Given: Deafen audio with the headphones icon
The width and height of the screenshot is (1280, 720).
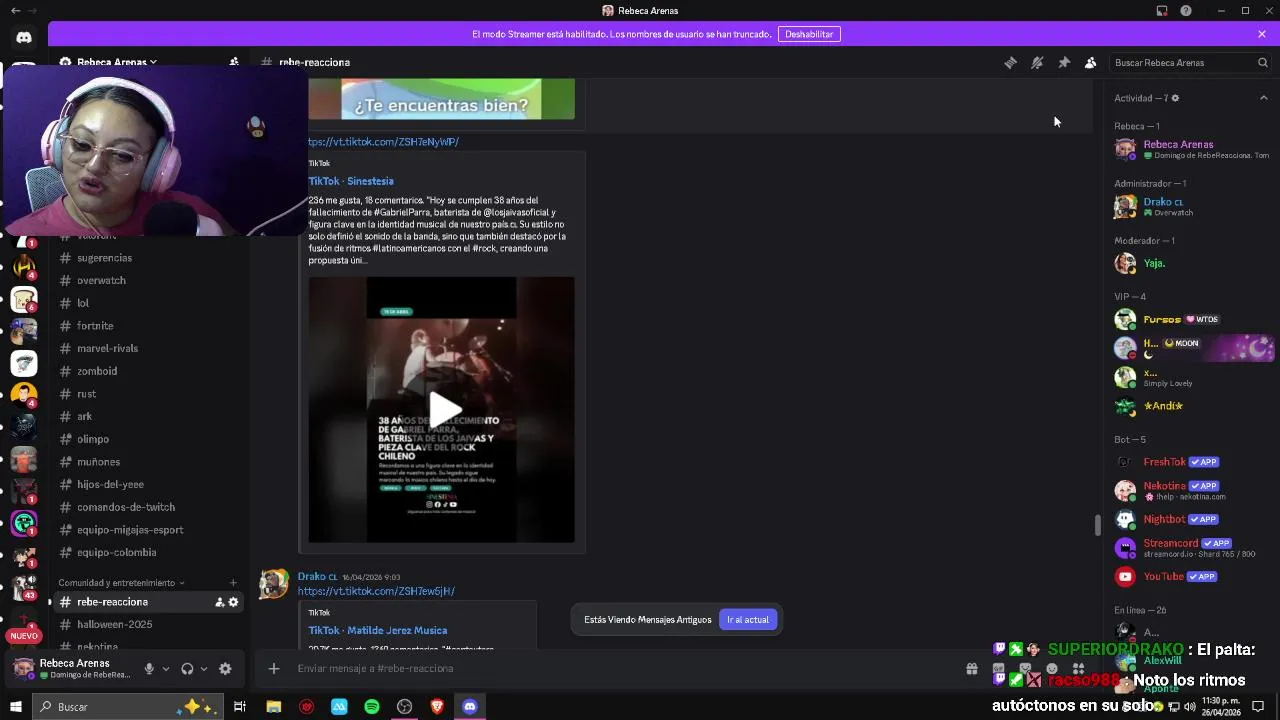Looking at the screenshot, I should 187,669.
